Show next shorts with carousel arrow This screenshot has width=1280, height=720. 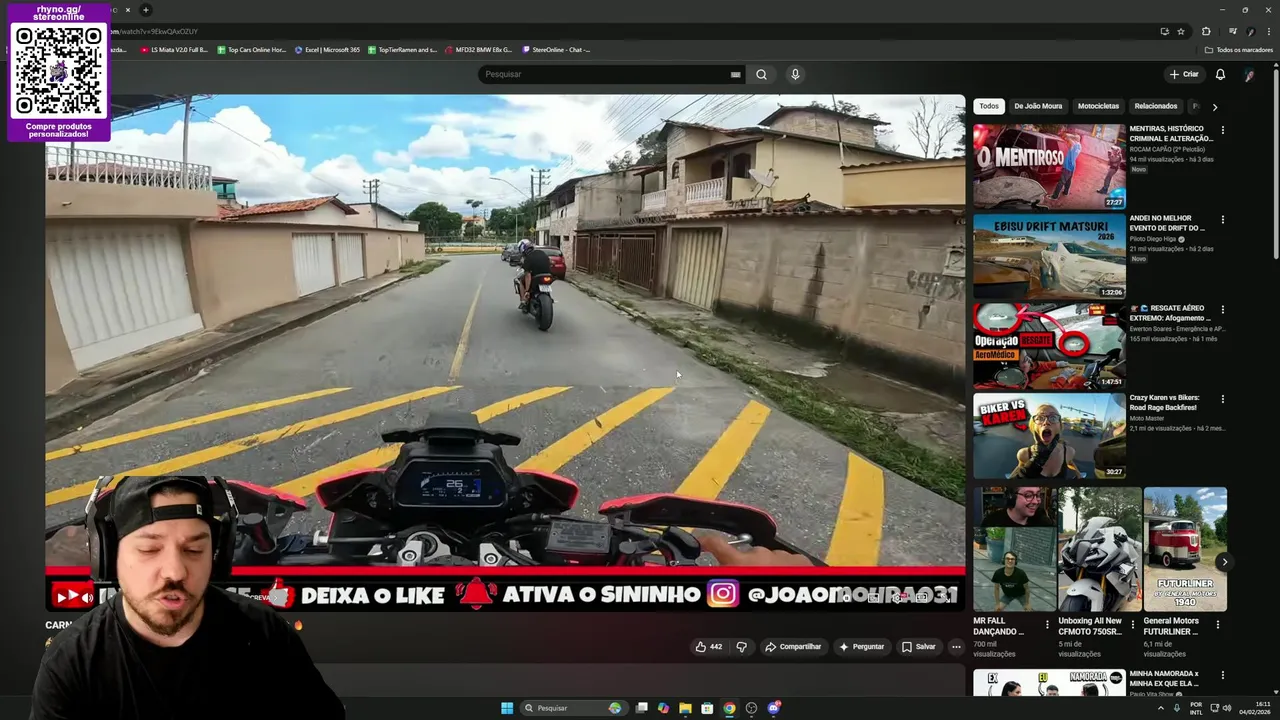pos(1224,562)
